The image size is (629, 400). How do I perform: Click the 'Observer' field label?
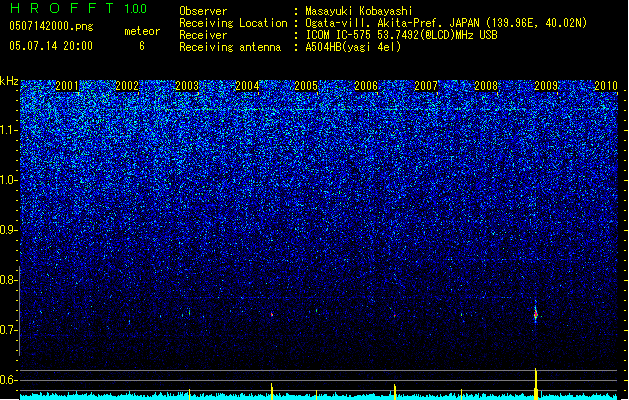click(203, 11)
